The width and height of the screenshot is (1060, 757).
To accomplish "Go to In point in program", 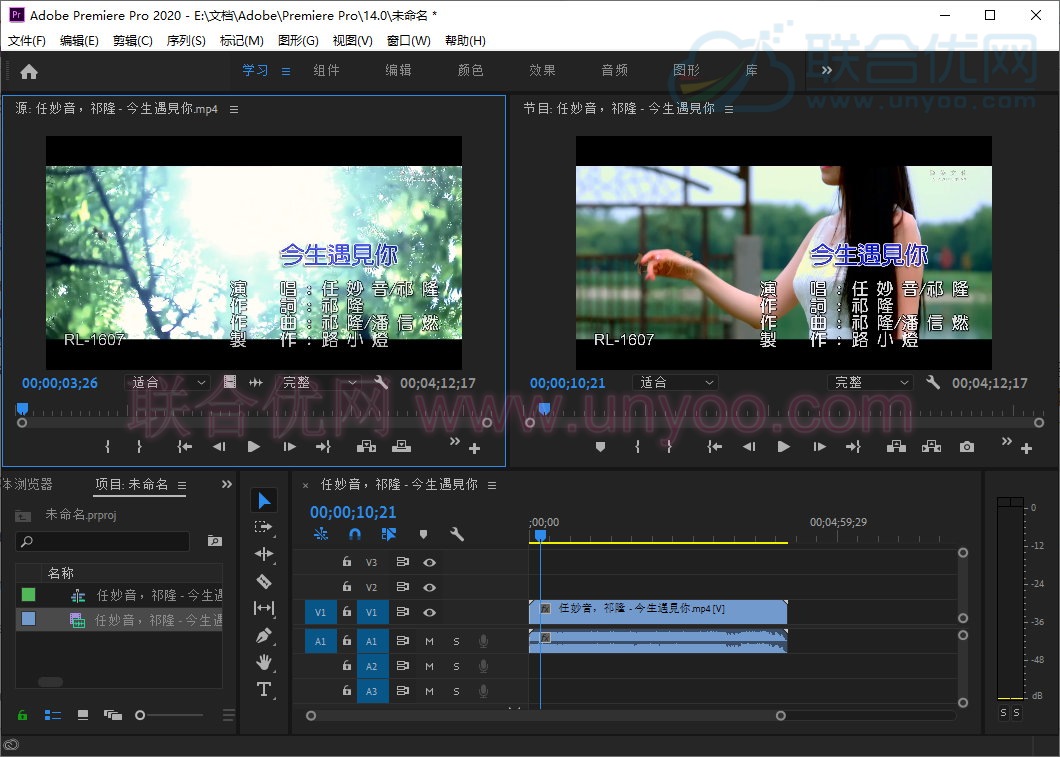I will 715,447.
